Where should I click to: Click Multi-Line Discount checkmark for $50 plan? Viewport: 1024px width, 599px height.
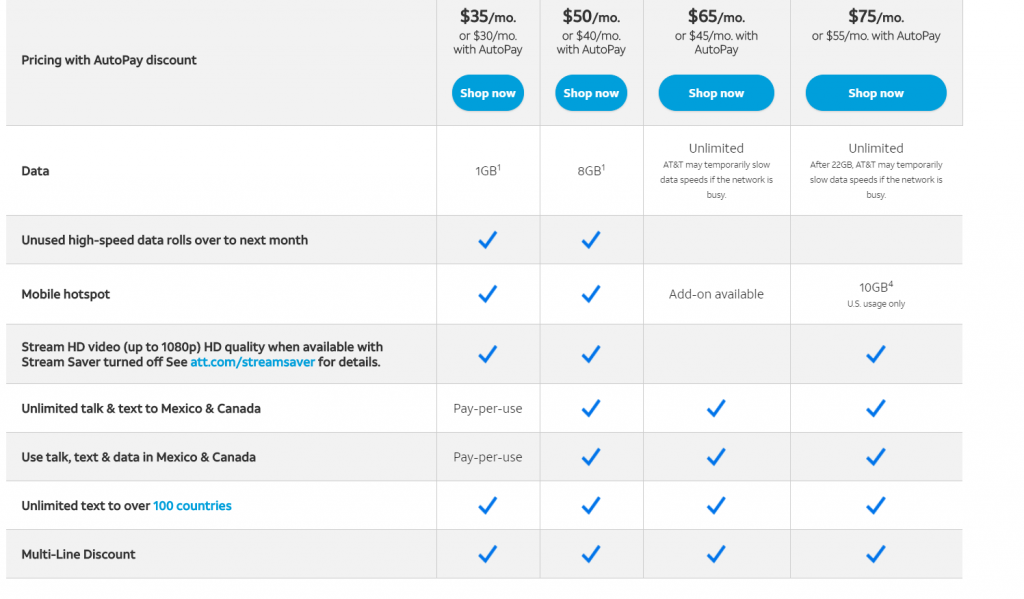coord(591,554)
